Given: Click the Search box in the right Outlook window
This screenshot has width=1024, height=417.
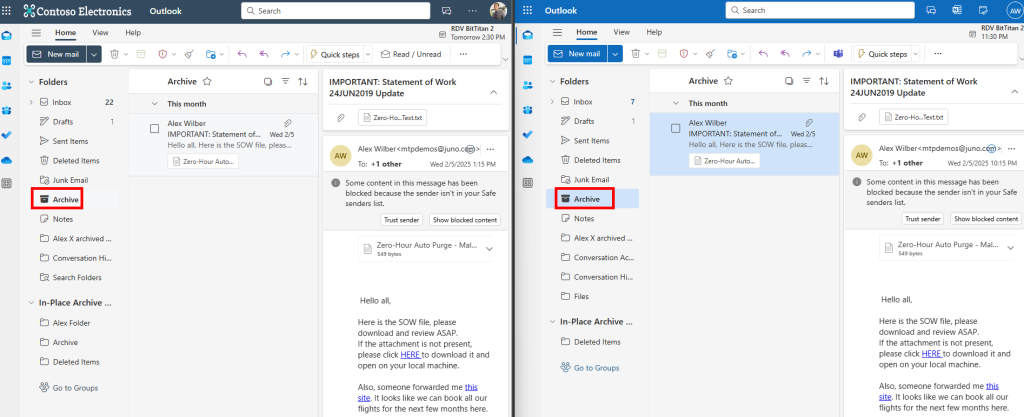Looking at the screenshot, I should (820, 10).
